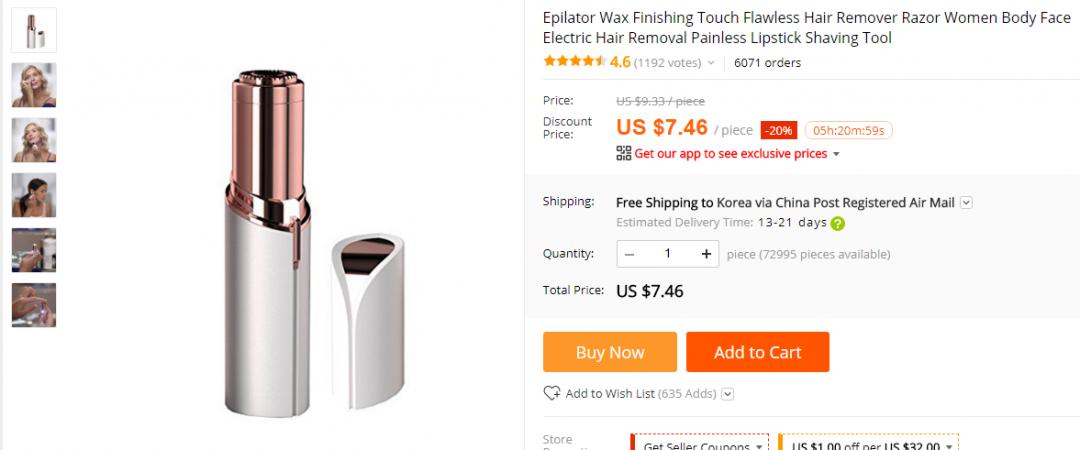The height and width of the screenshot is (450, 1080).
Task: Click the five-star rating icons
Action: coord(574,62)
